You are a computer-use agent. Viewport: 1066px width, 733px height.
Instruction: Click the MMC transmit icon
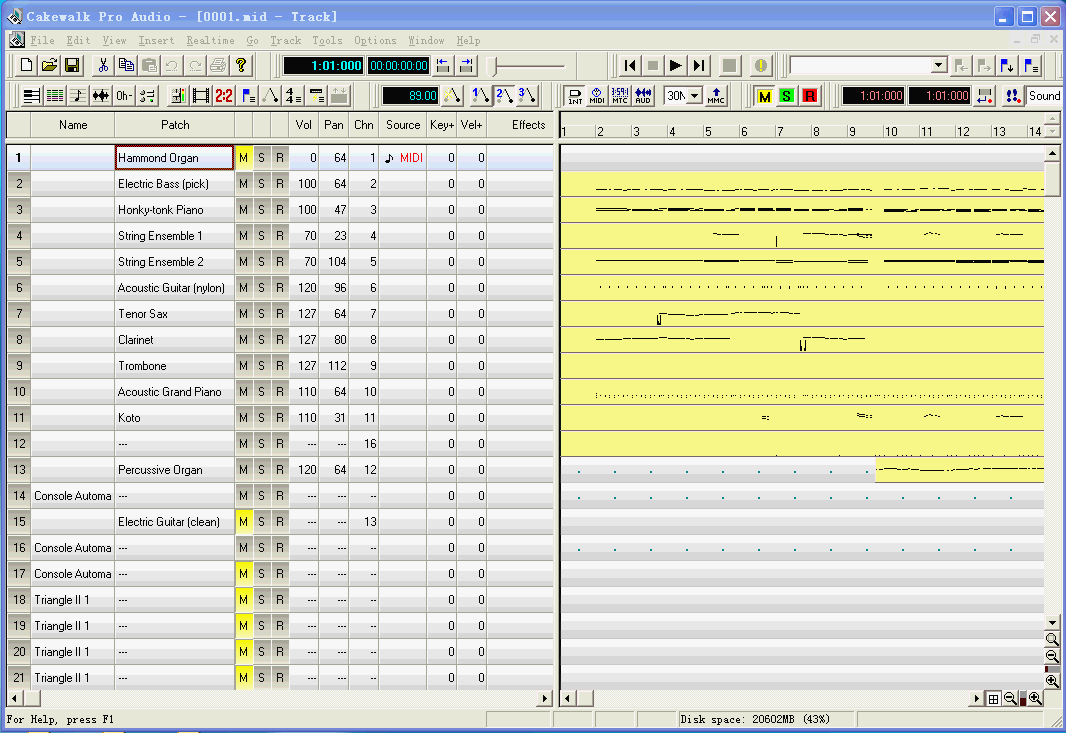(x=716, y=96)
